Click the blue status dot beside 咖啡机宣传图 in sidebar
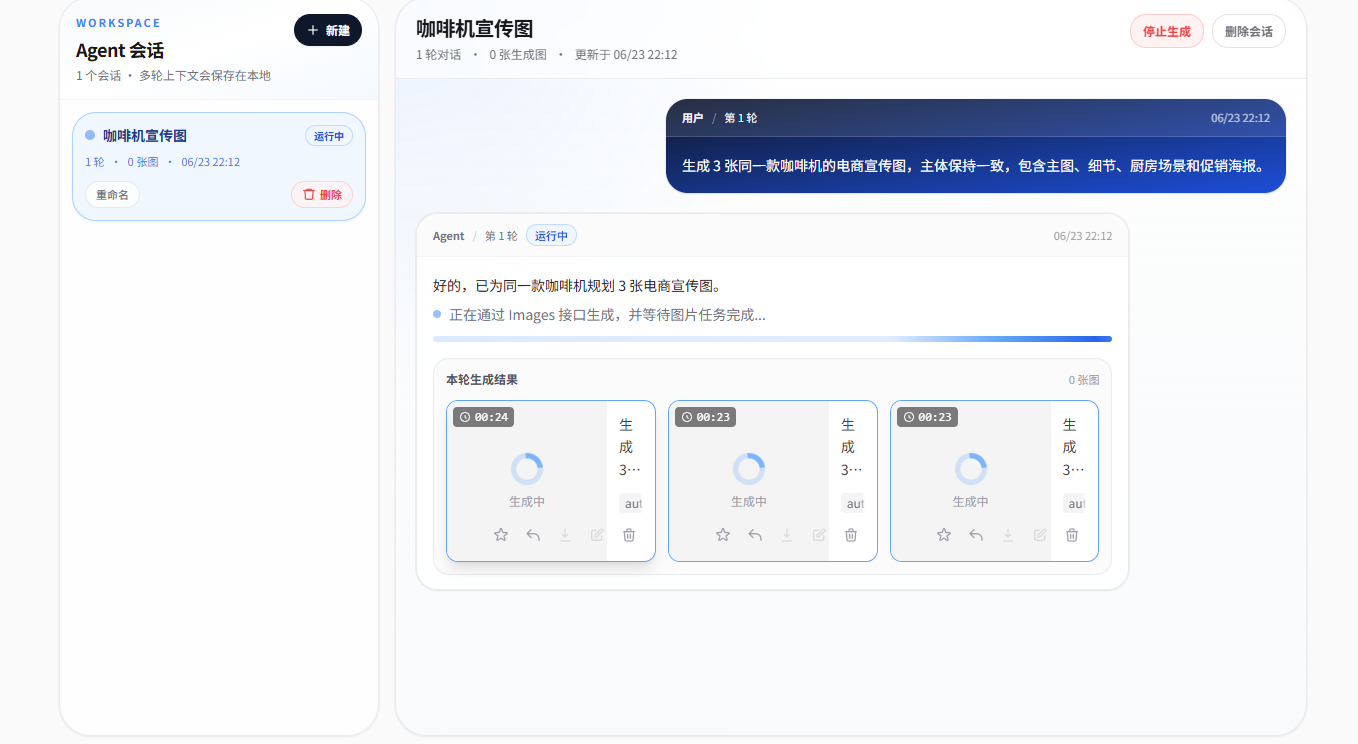Viewport: 1358px width, 744px height. [x=90, y=135]
